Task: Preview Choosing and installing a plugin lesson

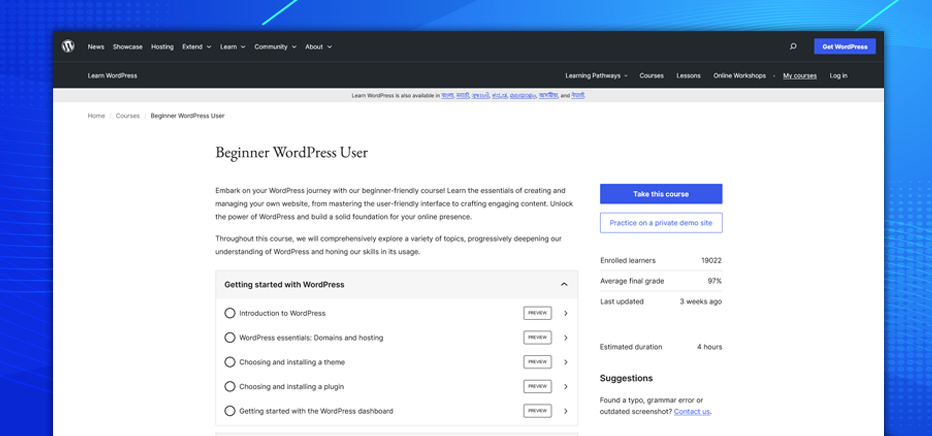Action: [x=537, y=386]
